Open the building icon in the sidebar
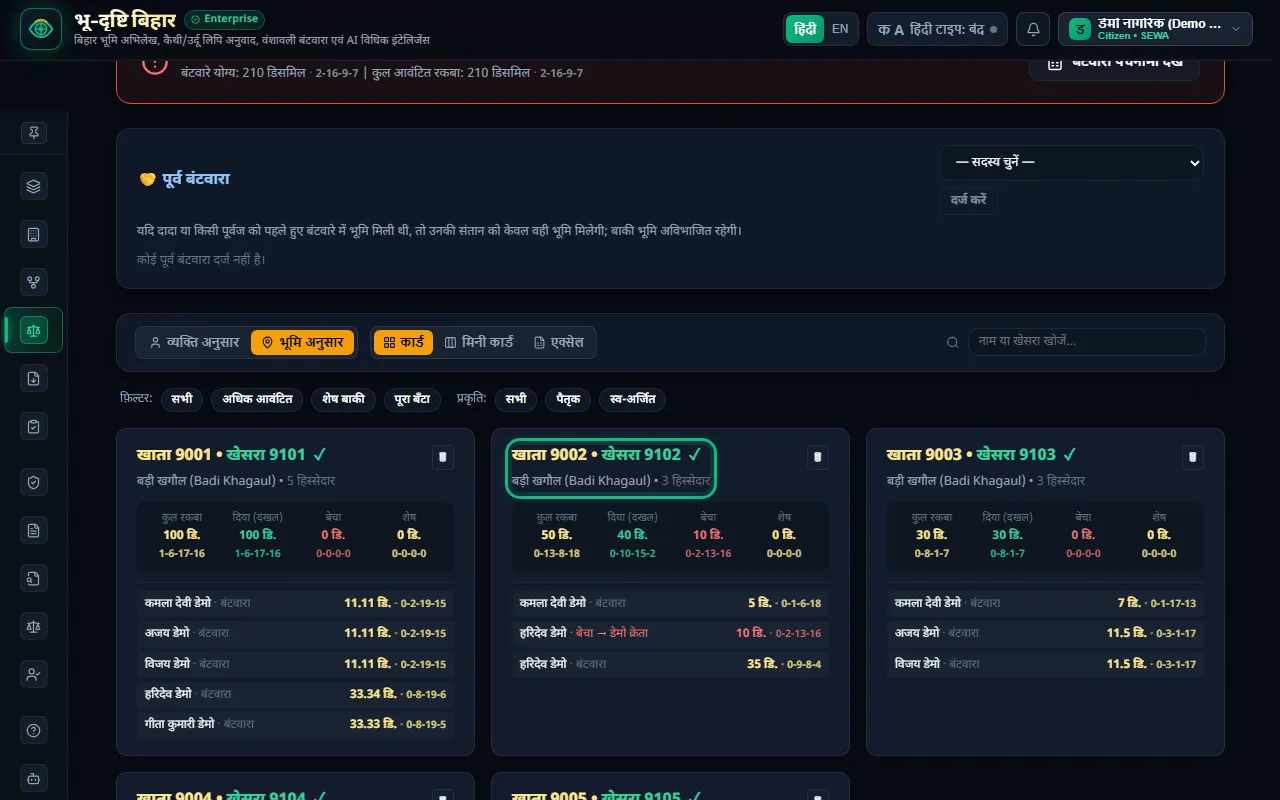The height and width of the screenshot is (800, 1280). click(34, 234)
